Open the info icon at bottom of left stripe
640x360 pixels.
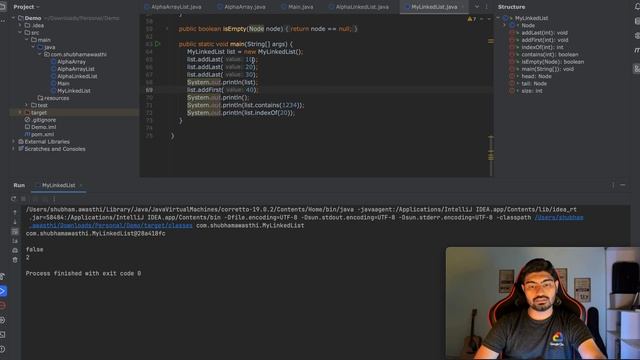pos(2,349)
